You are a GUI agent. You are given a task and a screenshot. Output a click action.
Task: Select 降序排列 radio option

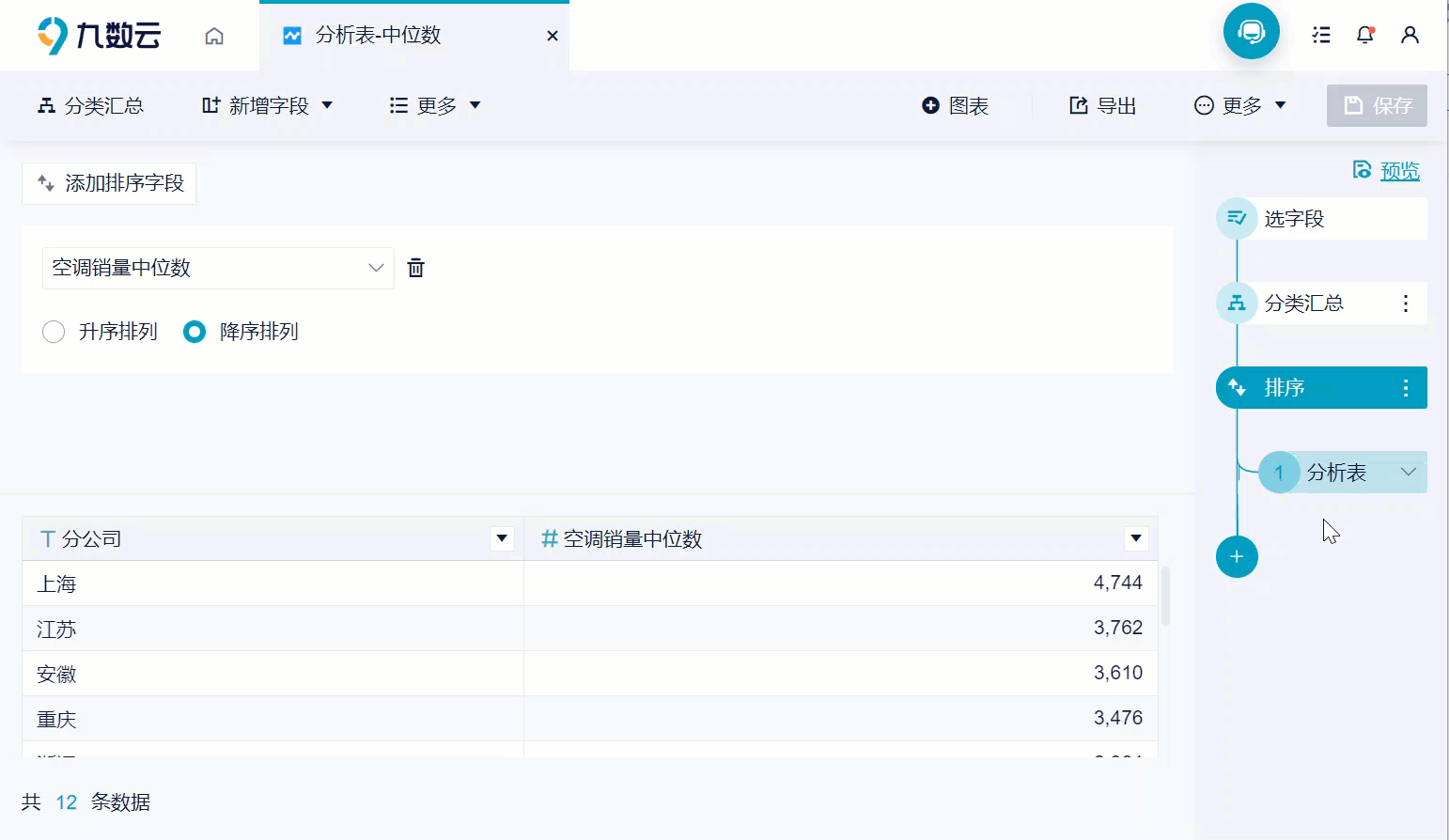tap(195, 332)
